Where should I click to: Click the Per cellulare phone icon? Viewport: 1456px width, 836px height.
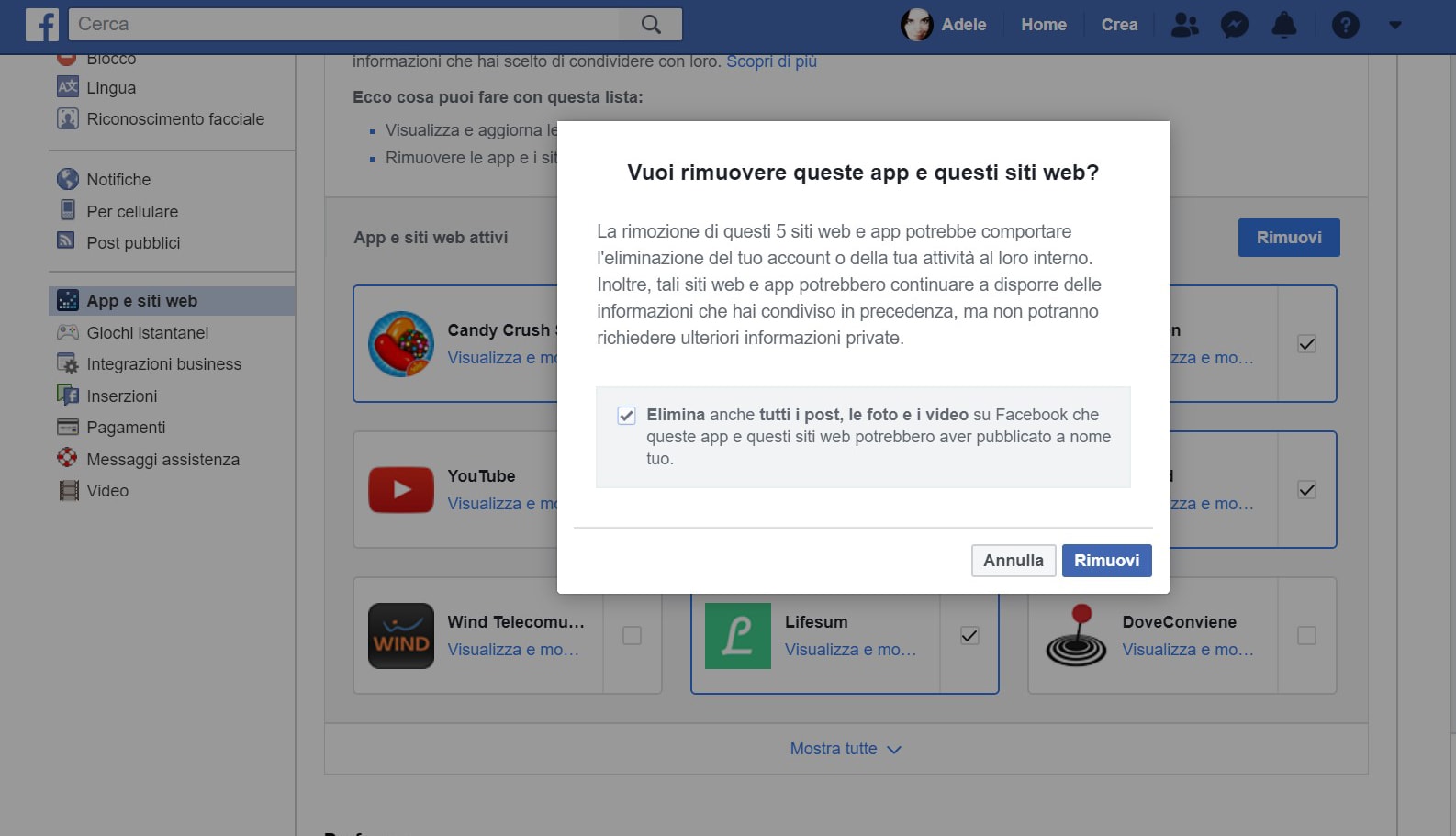tap(68, 210)
